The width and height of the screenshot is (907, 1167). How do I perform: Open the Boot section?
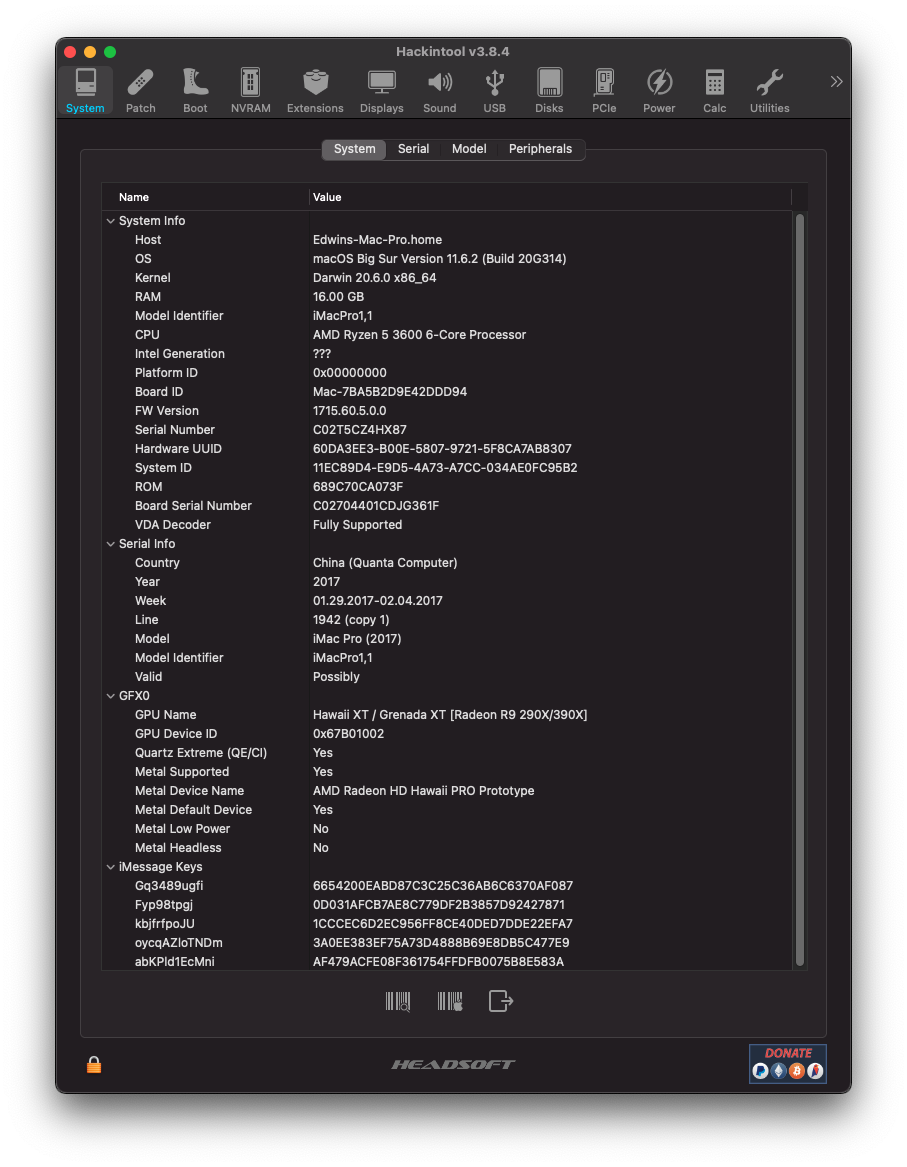pyautogui.click(x=195, y=91)
